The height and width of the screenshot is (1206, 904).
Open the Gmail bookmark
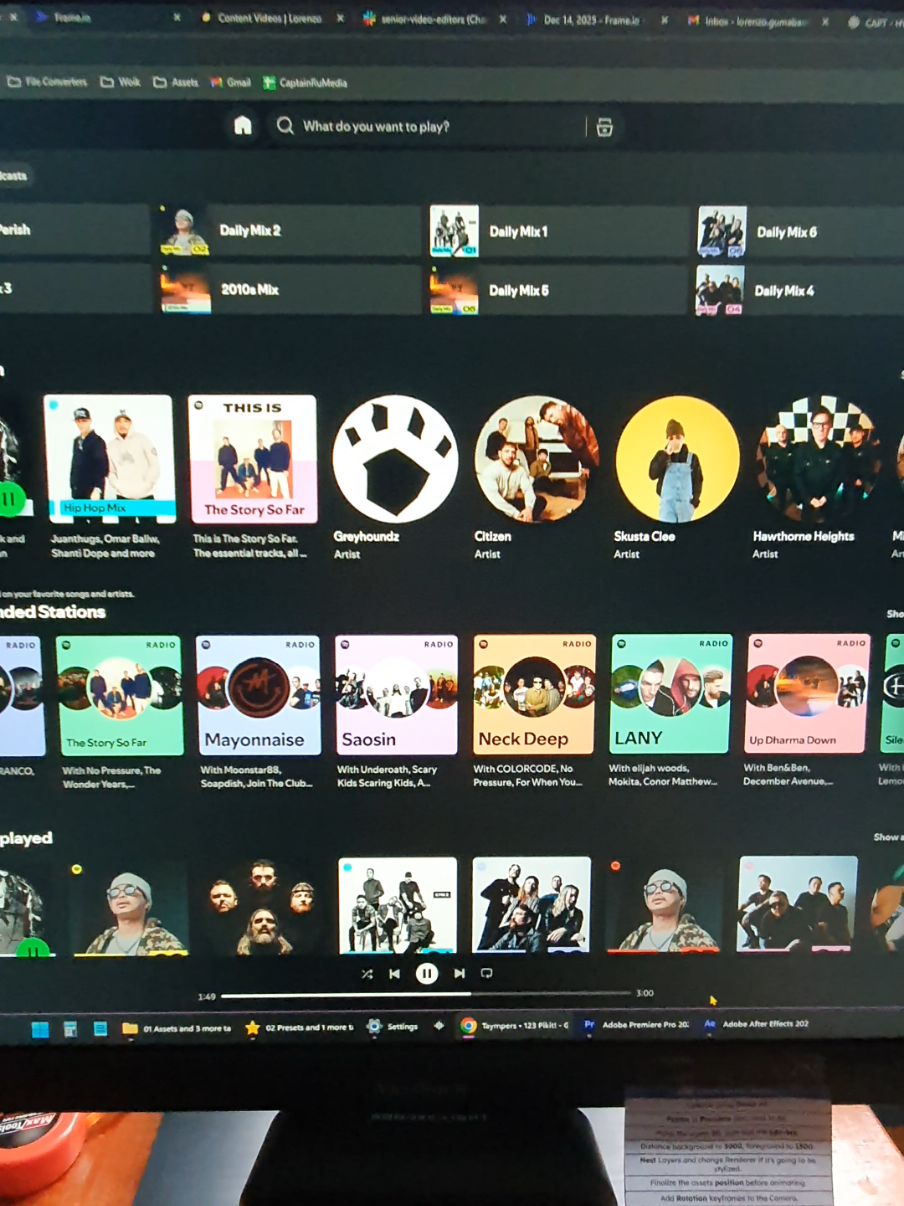point(231,83)
